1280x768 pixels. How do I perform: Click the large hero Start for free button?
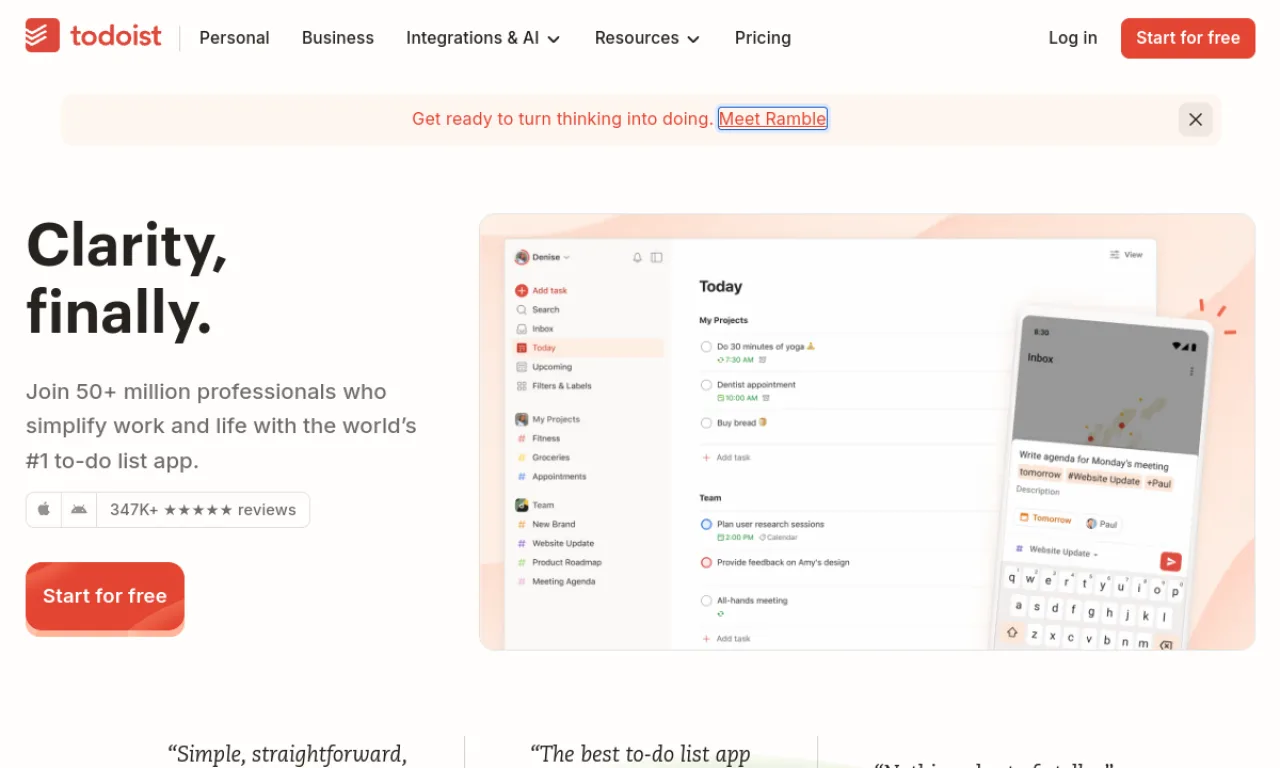(x=105, y=596)
